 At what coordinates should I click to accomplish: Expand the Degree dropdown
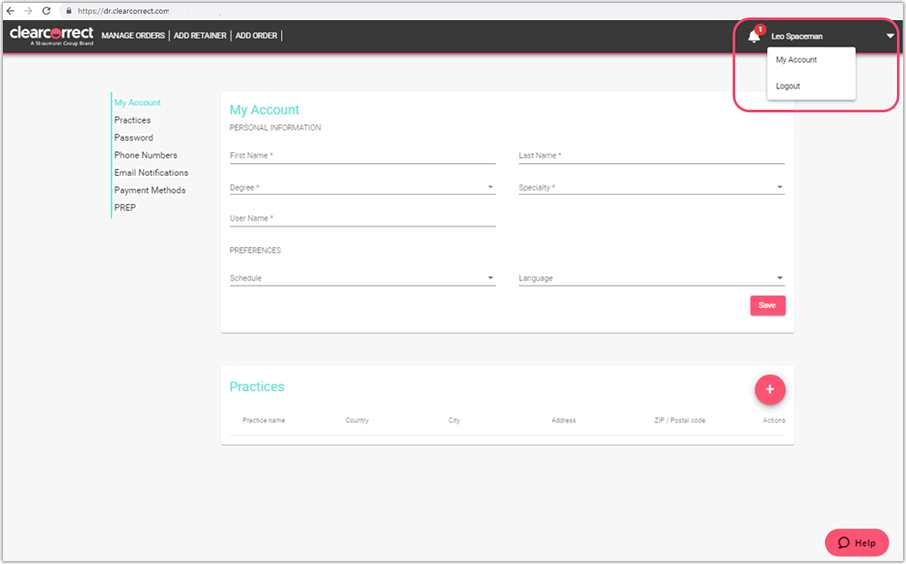[490, 187]
